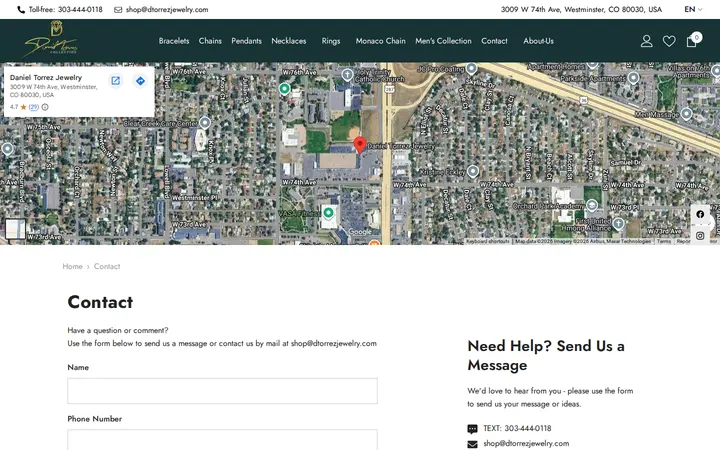Click the Clear Creek Care Center marker
720x450 pixels.
pyautogui.click(x=205, y=123)
